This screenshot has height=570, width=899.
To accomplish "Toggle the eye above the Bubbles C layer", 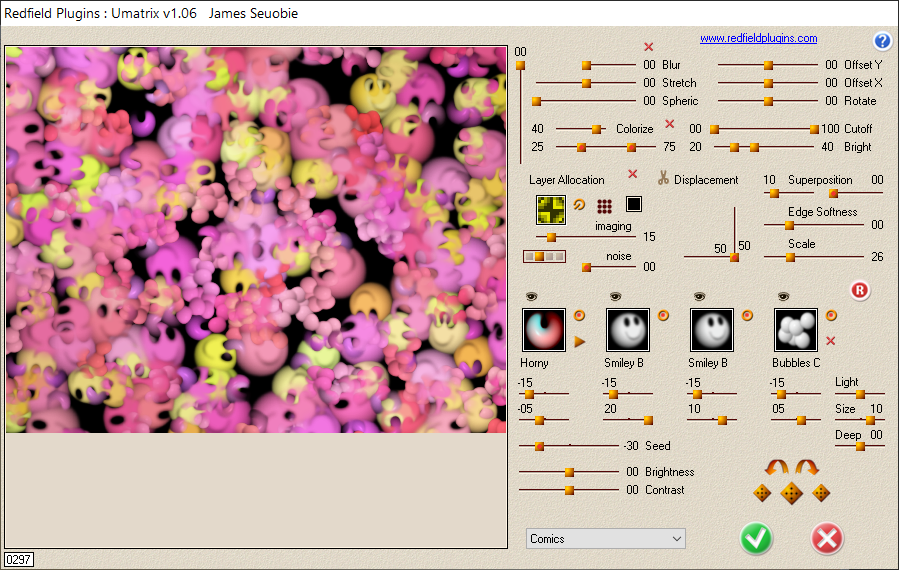I will 783,296.
